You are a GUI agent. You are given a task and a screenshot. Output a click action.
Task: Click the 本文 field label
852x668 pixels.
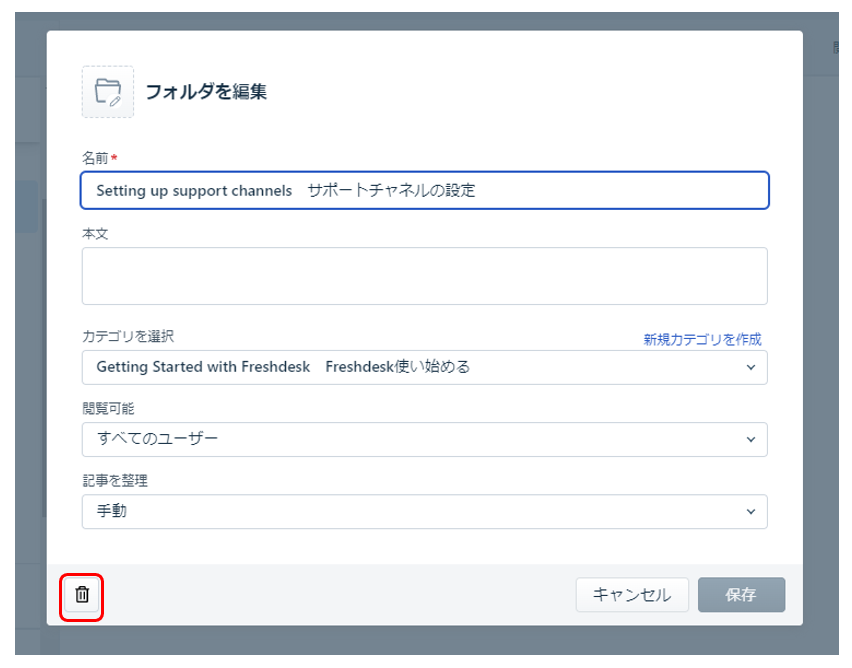tap(95, 234)
